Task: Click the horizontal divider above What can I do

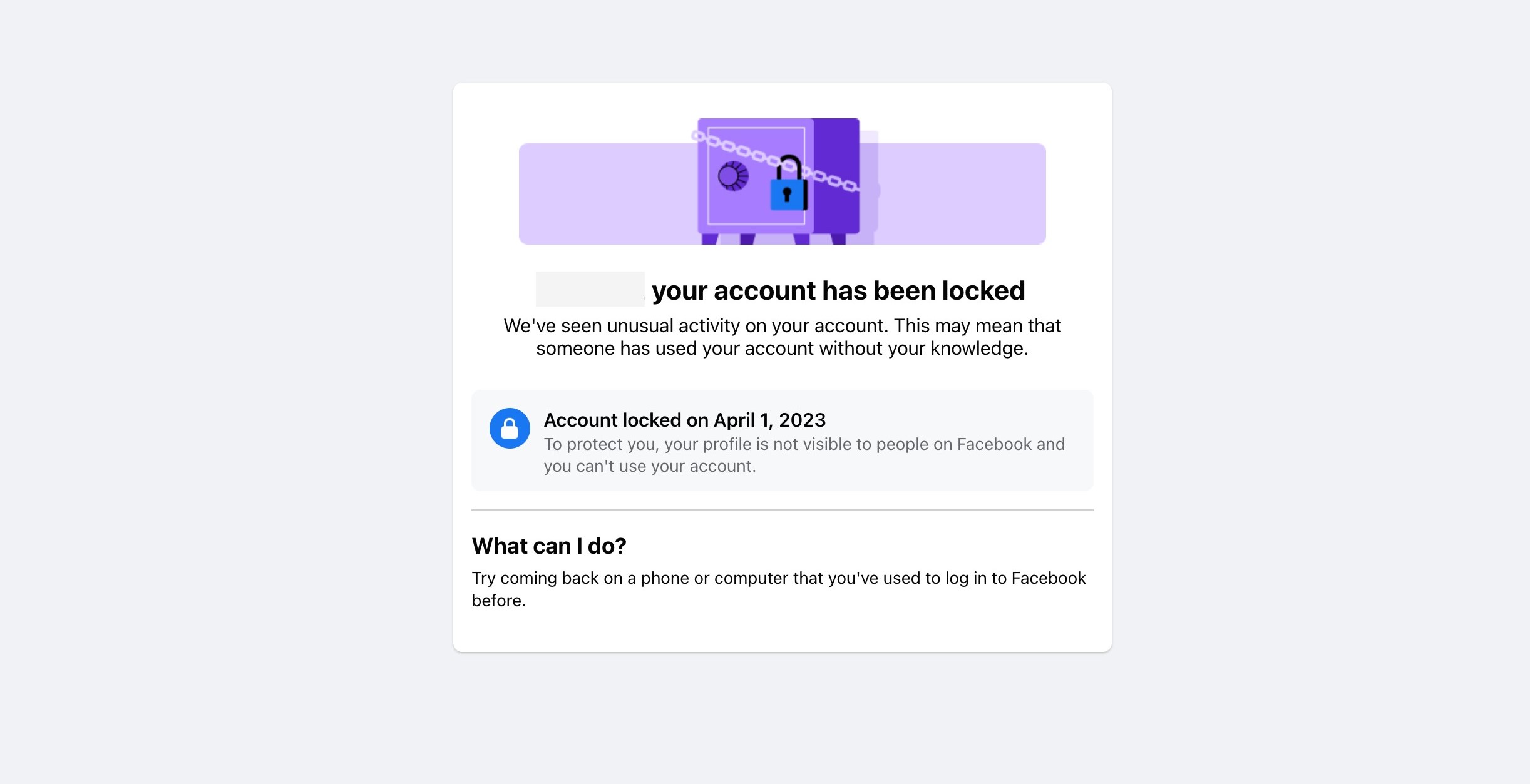Action: (x=782, y=510)
